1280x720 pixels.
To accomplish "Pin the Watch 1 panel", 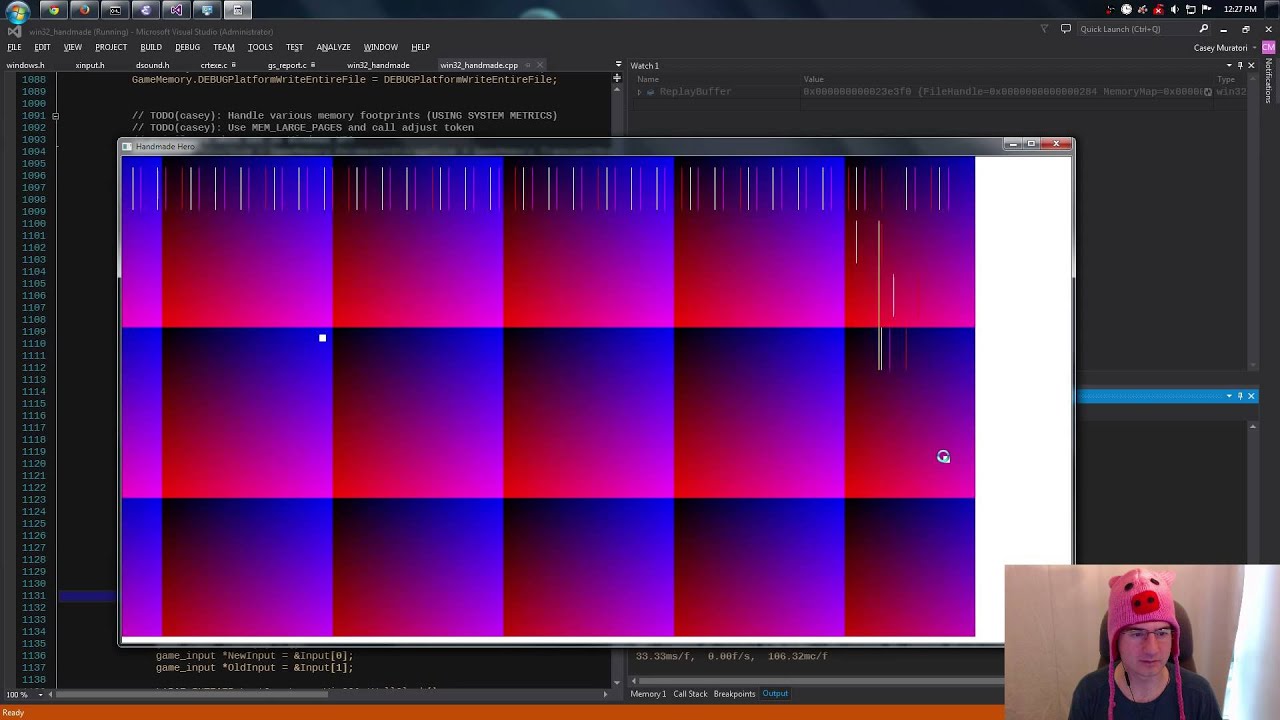I will click(x=1240, y=66).
